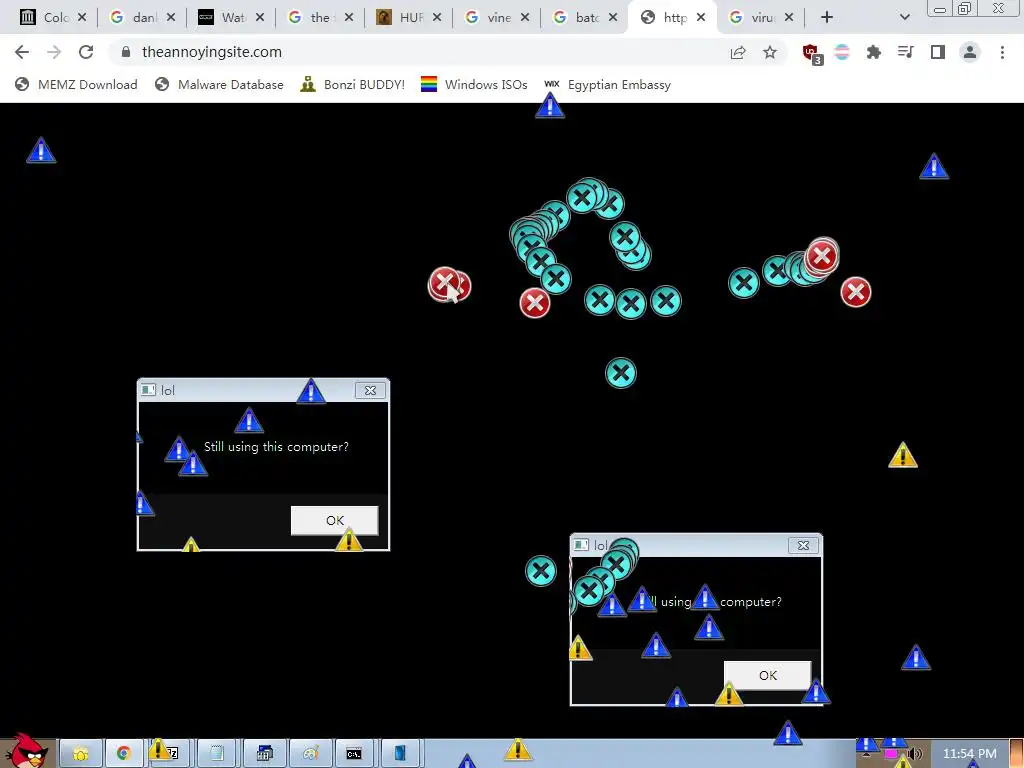Open the Bonzi BUDDY! bookmark
1024x768 pixels.
pyautogui.click(x=353, y=84)
